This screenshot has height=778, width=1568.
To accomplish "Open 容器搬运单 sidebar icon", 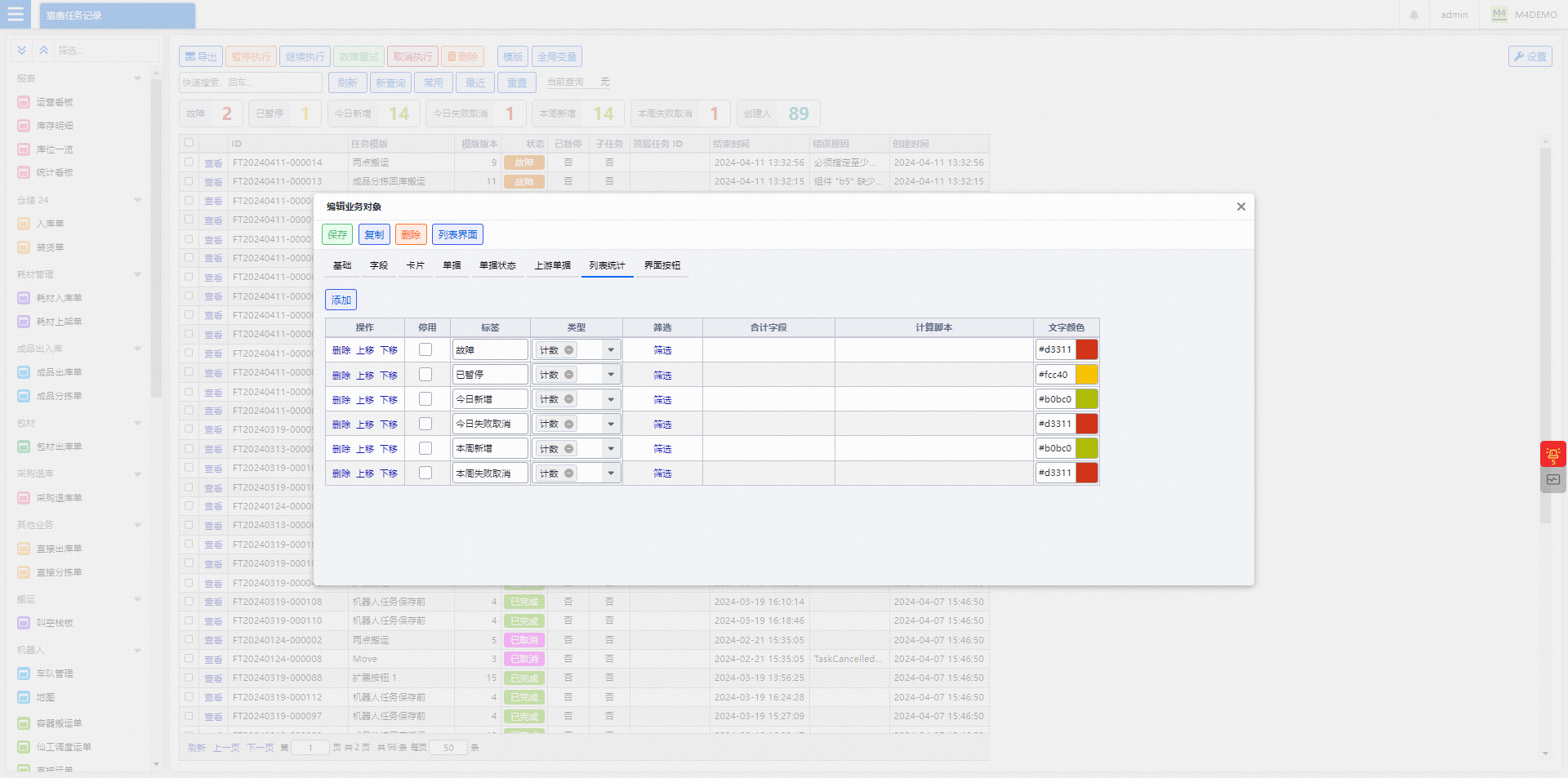I will pyautogui.click(x=24, y=723).
